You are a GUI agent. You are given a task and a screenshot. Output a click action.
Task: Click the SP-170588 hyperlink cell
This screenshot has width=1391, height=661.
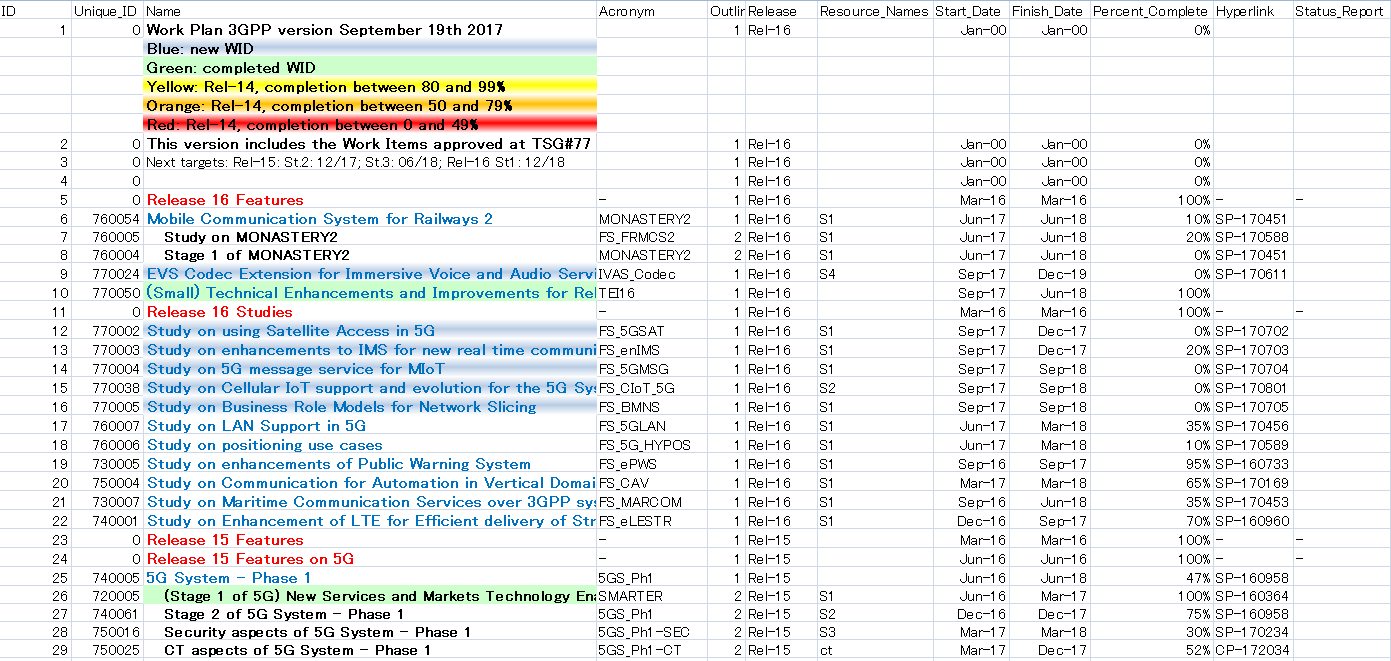click(x=1253, y=237)
